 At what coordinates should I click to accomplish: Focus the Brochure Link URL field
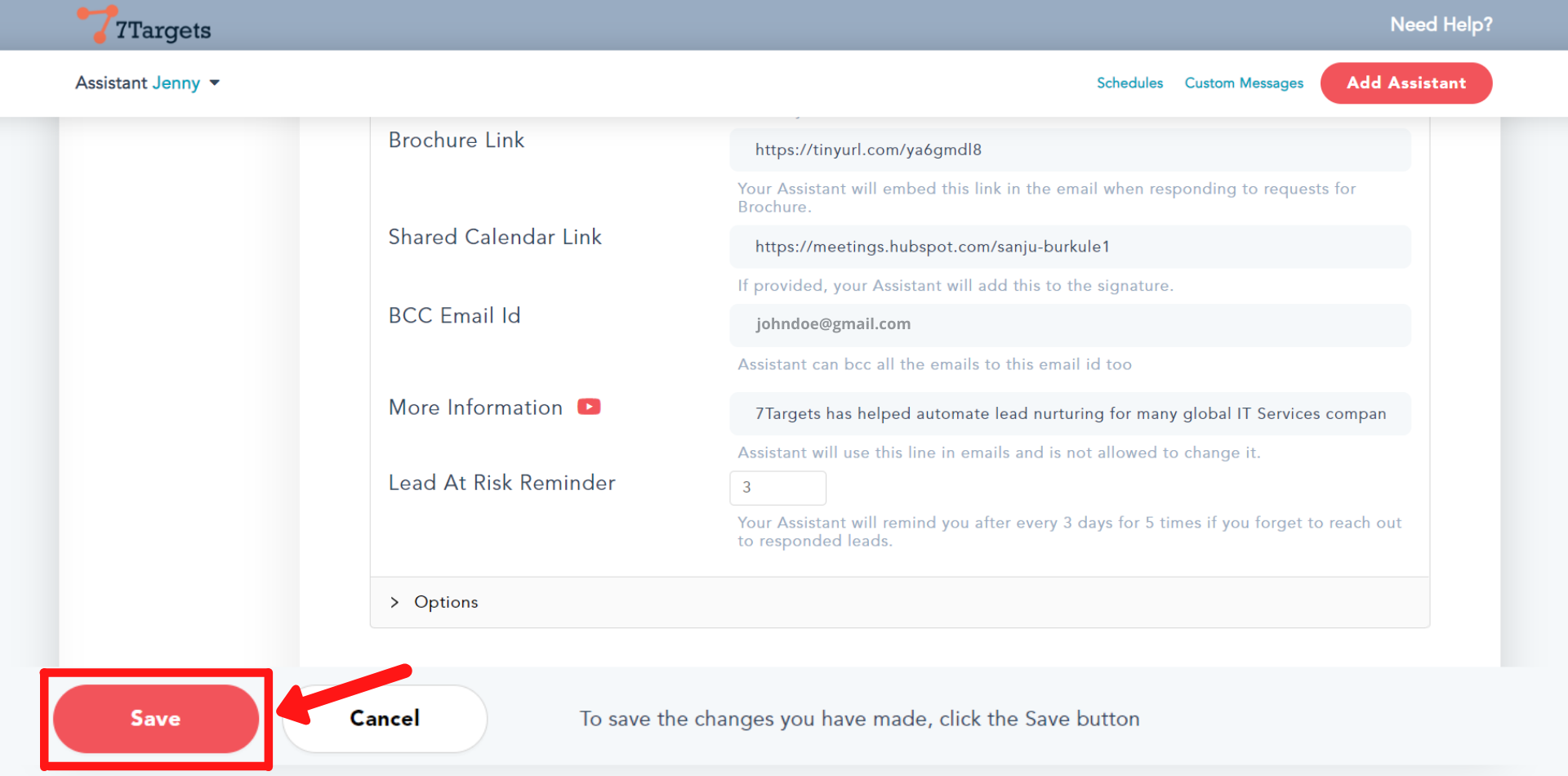point(1070,149)
